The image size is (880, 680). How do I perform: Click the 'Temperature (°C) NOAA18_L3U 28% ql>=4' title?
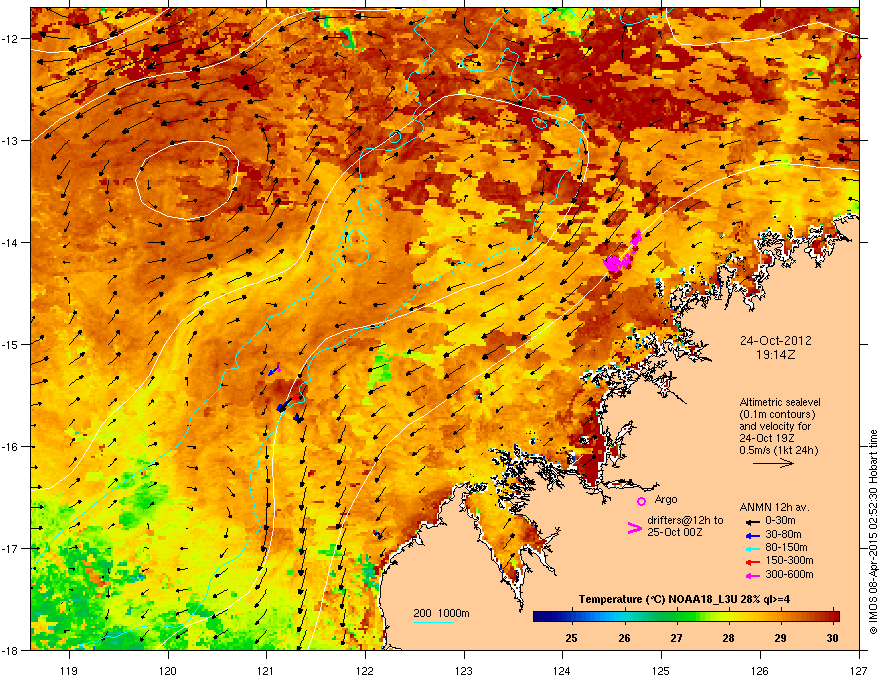coord(684,600)
